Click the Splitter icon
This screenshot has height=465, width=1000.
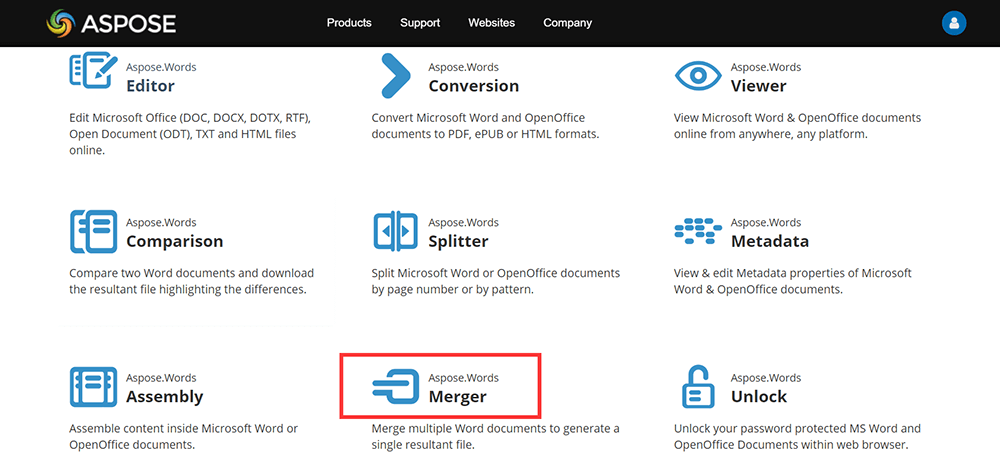tap(396, 231)
